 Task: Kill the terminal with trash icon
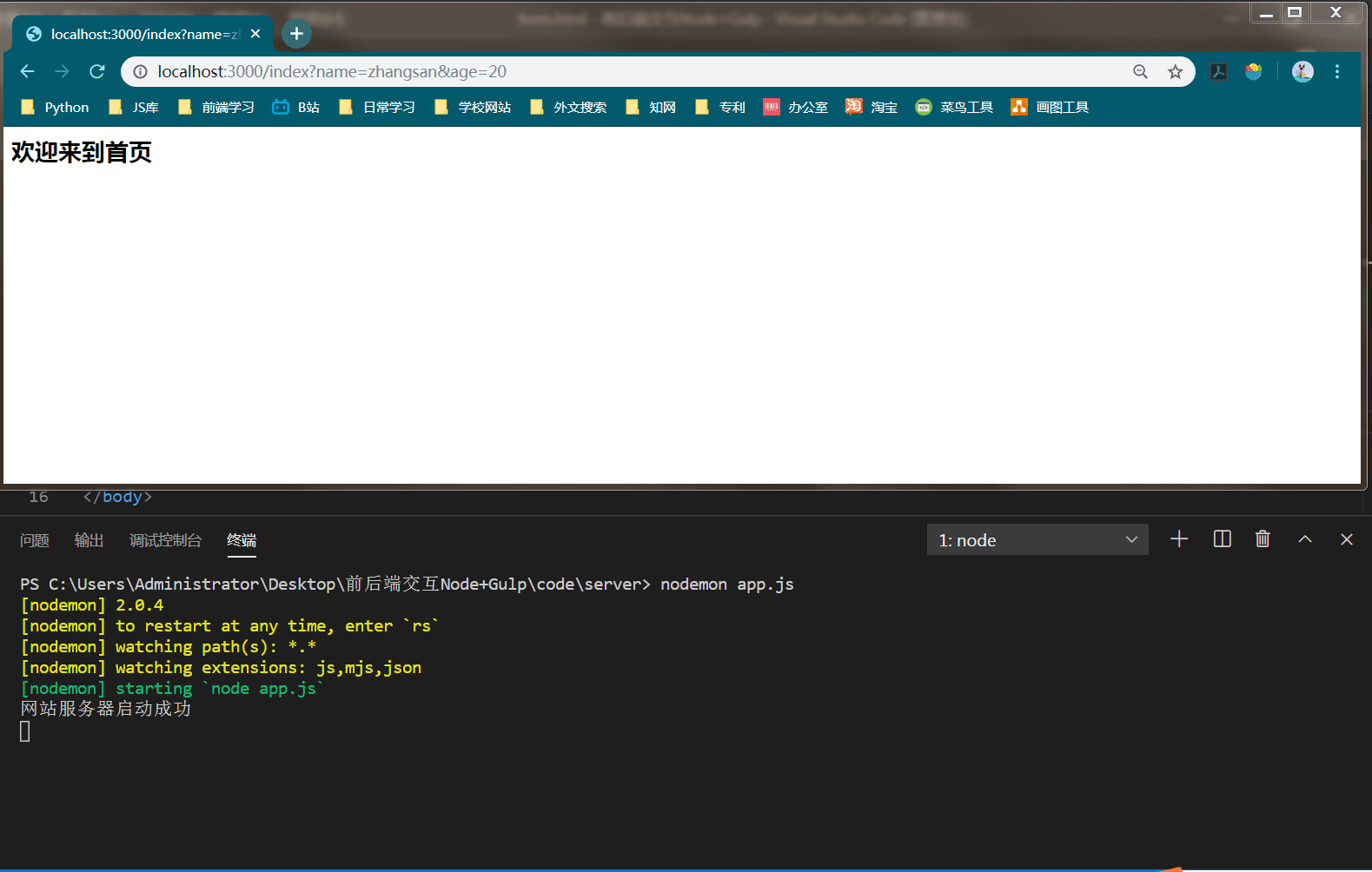click(x=1263, y=539)
